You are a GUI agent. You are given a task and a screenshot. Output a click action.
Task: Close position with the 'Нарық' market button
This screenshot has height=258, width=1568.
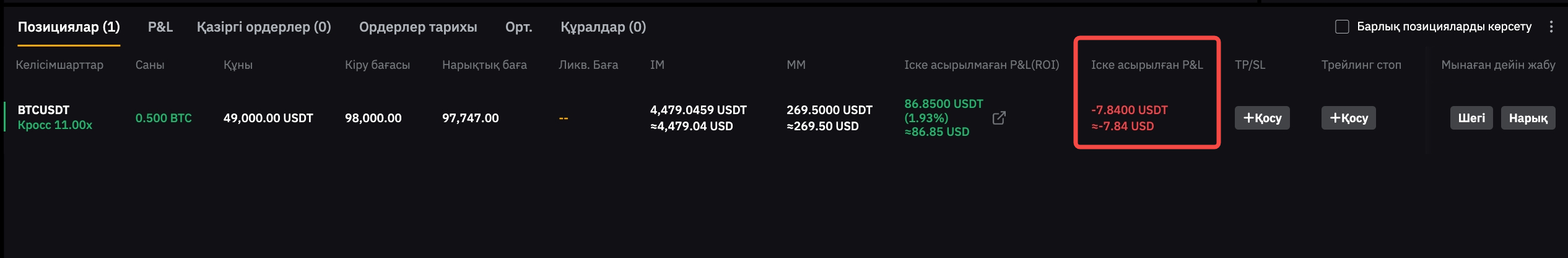(x=1528, y=118)
